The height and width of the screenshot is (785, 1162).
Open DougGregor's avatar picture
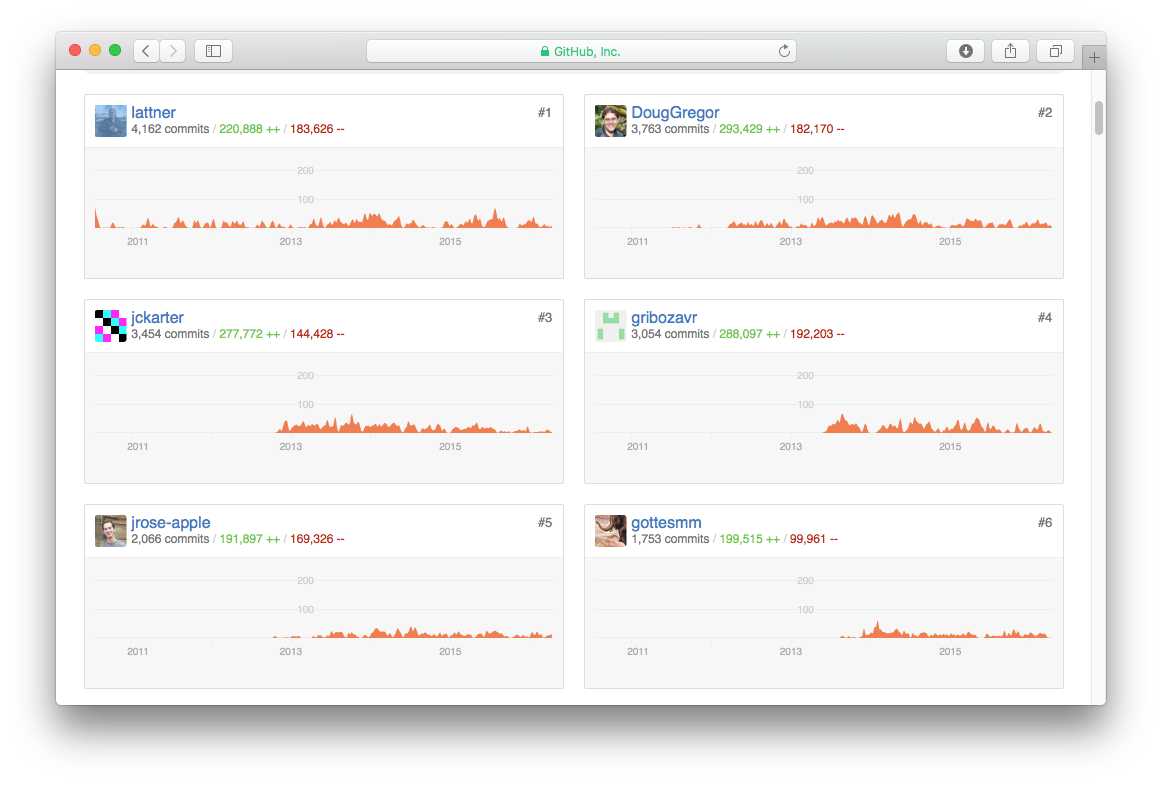[x=611, y=121]
